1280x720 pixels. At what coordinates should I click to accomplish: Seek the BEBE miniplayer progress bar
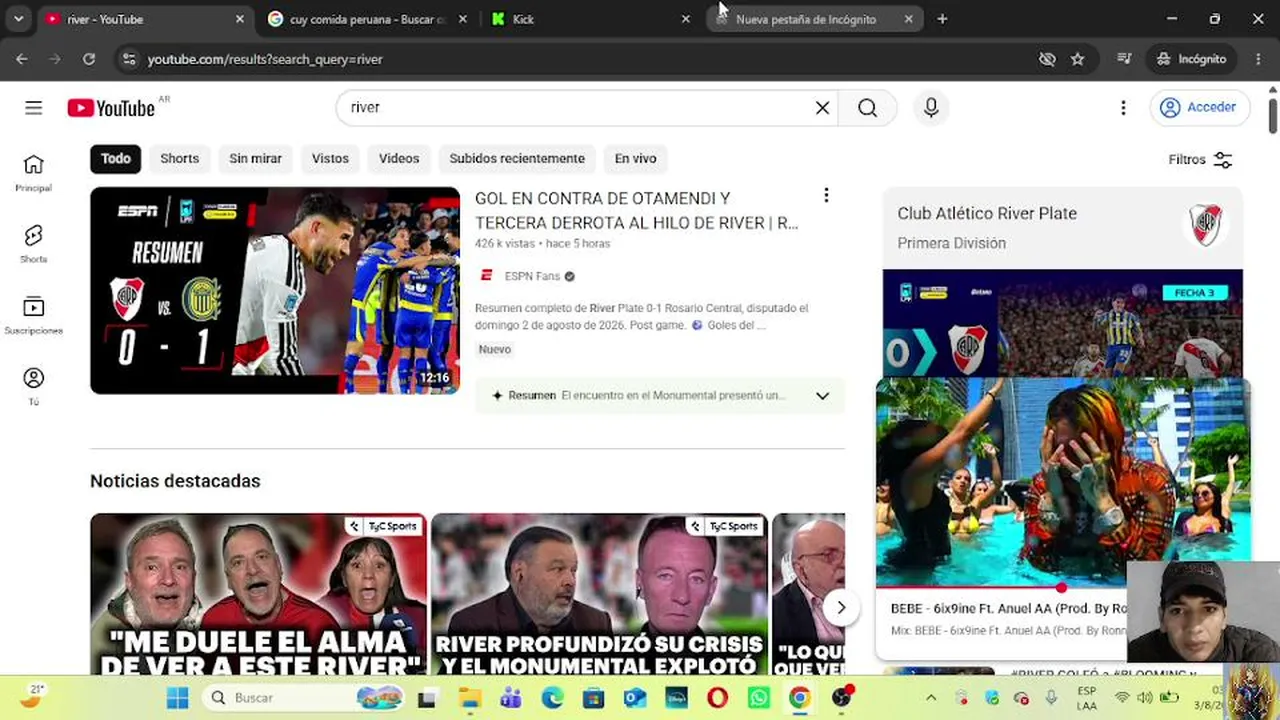click(x=1063, y=587)
